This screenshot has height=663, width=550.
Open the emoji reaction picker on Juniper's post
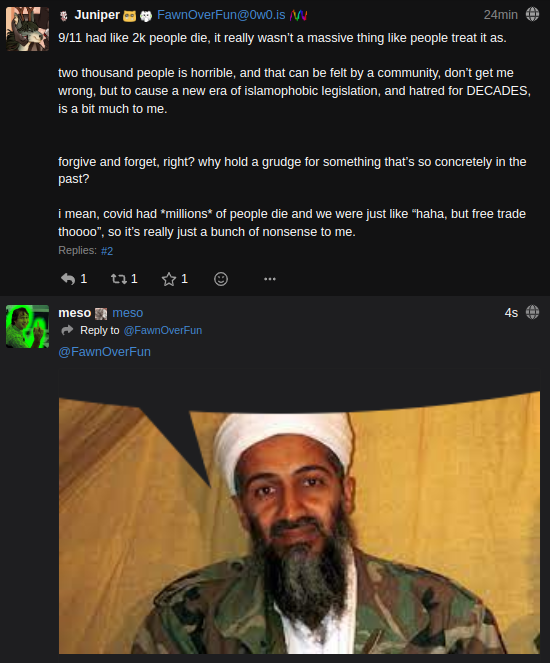pos(221,279)
